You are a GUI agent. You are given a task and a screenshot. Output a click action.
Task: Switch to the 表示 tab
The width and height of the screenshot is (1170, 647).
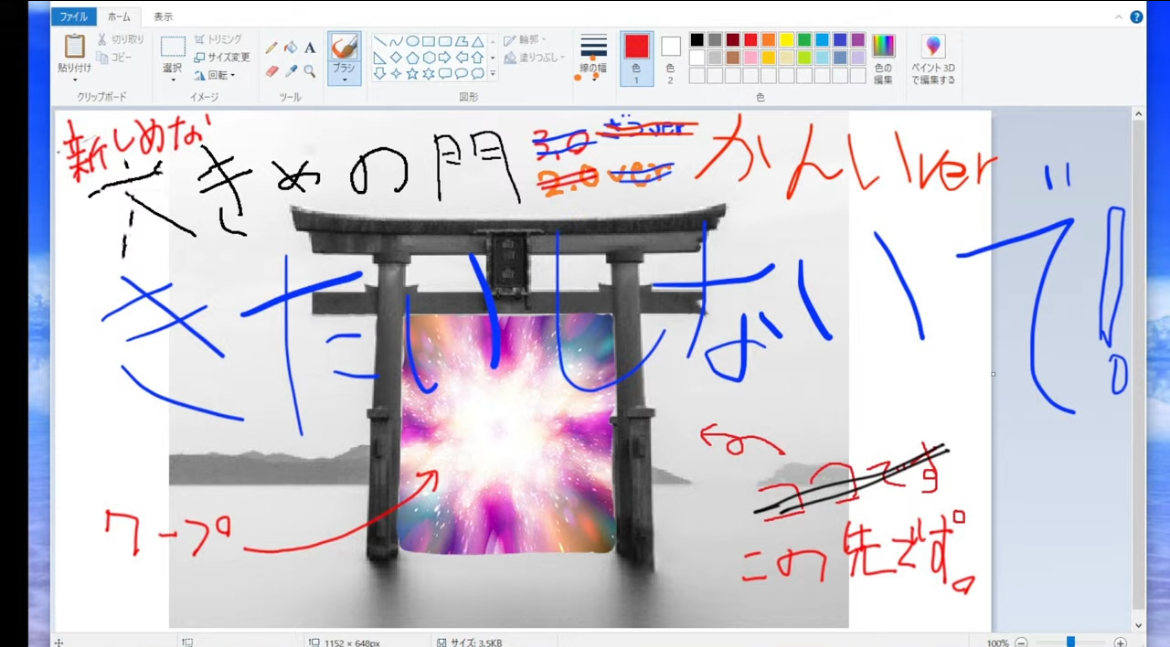[163, 17]
